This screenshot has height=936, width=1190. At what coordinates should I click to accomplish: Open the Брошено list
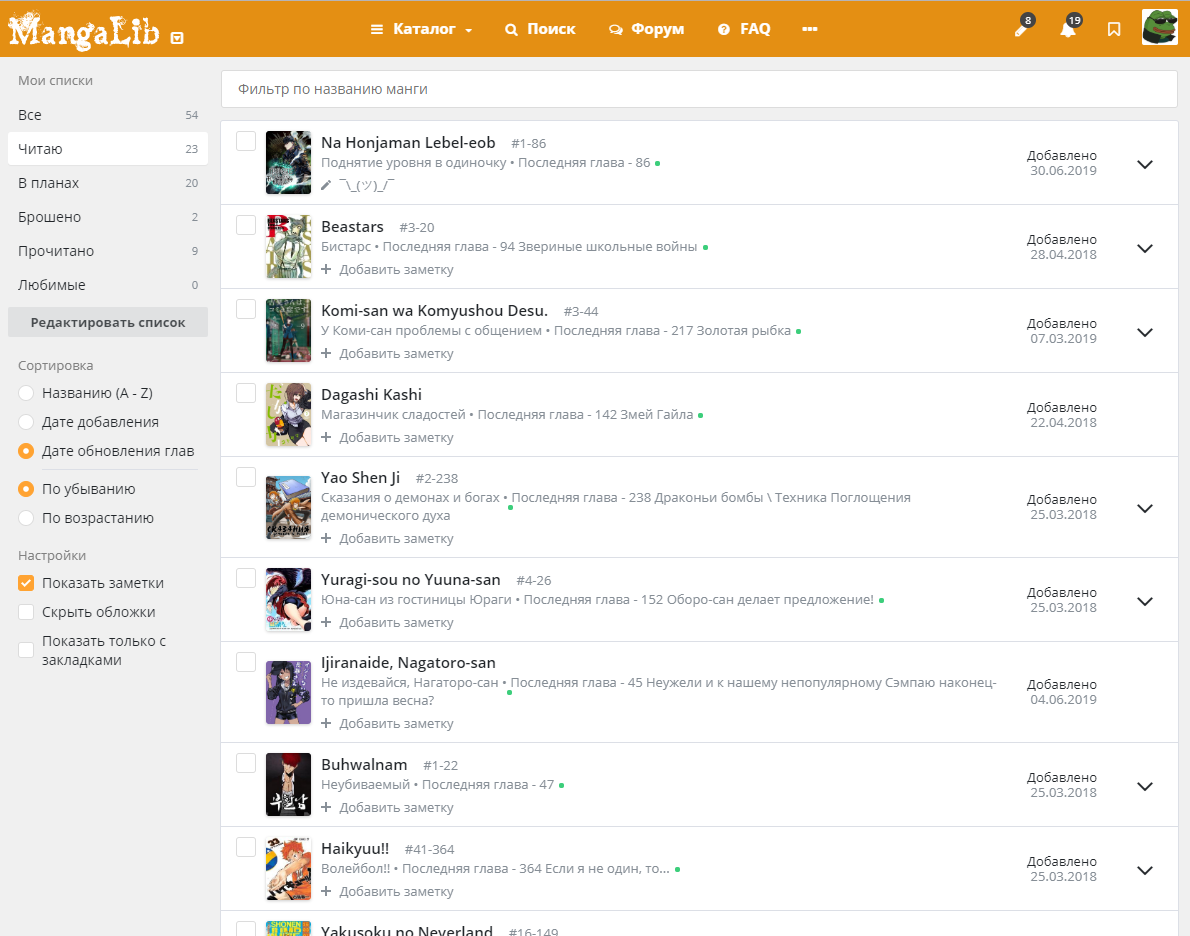(108, 217)
